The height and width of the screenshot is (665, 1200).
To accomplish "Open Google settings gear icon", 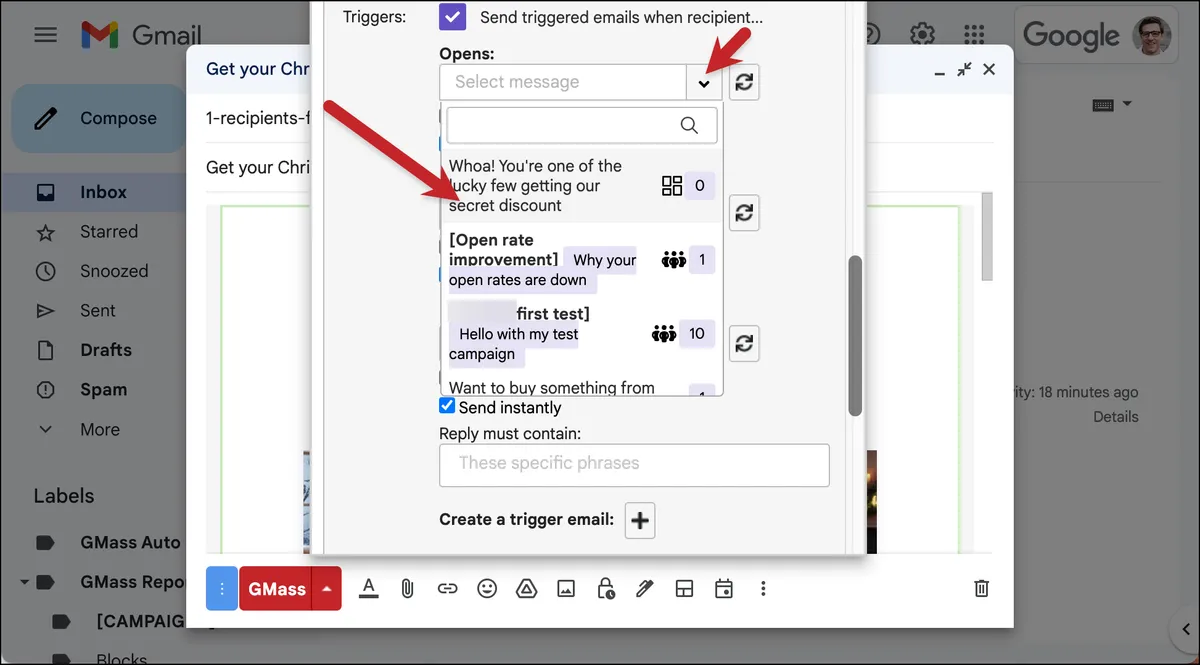I will click(x=922, y=35).
